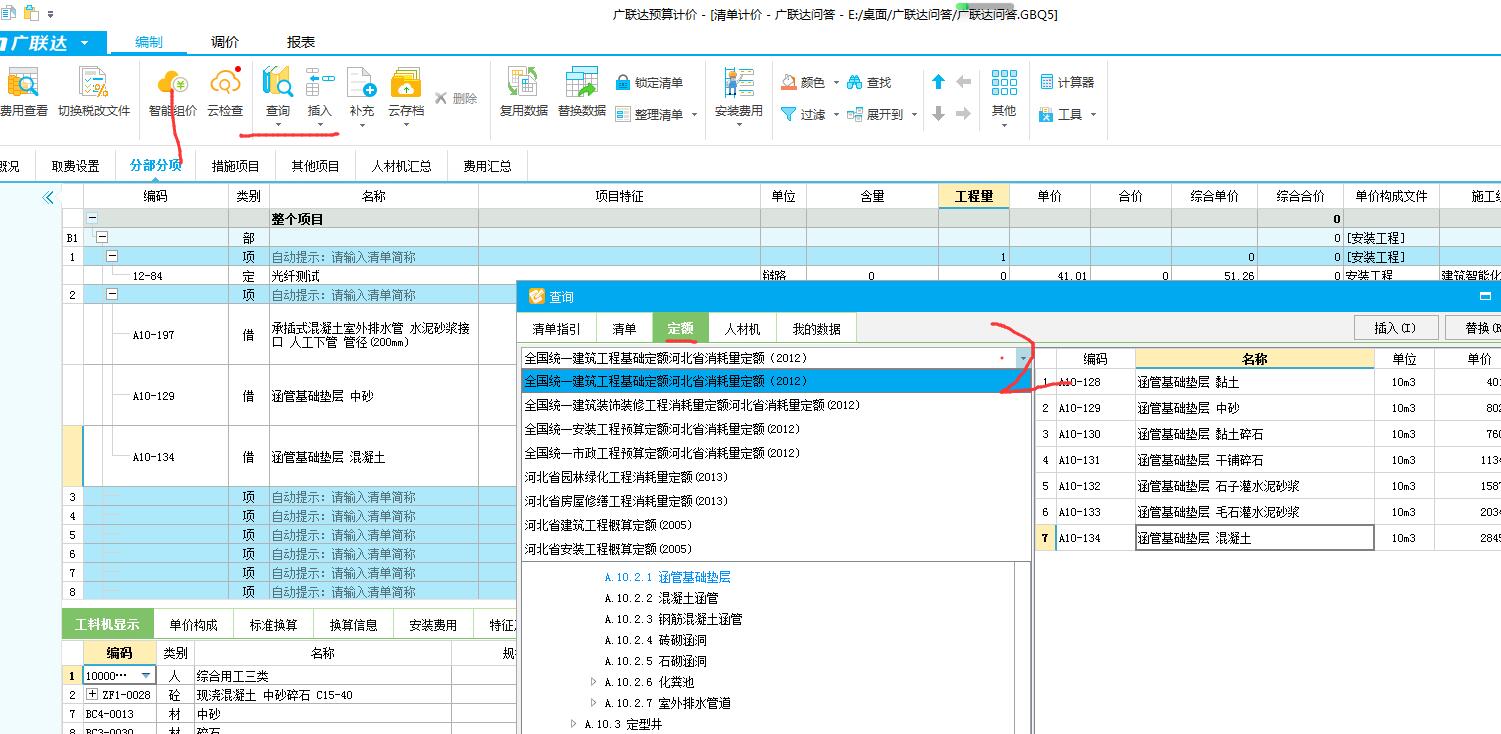Expand tree node A.10.3 定型井

coord(574,724)
